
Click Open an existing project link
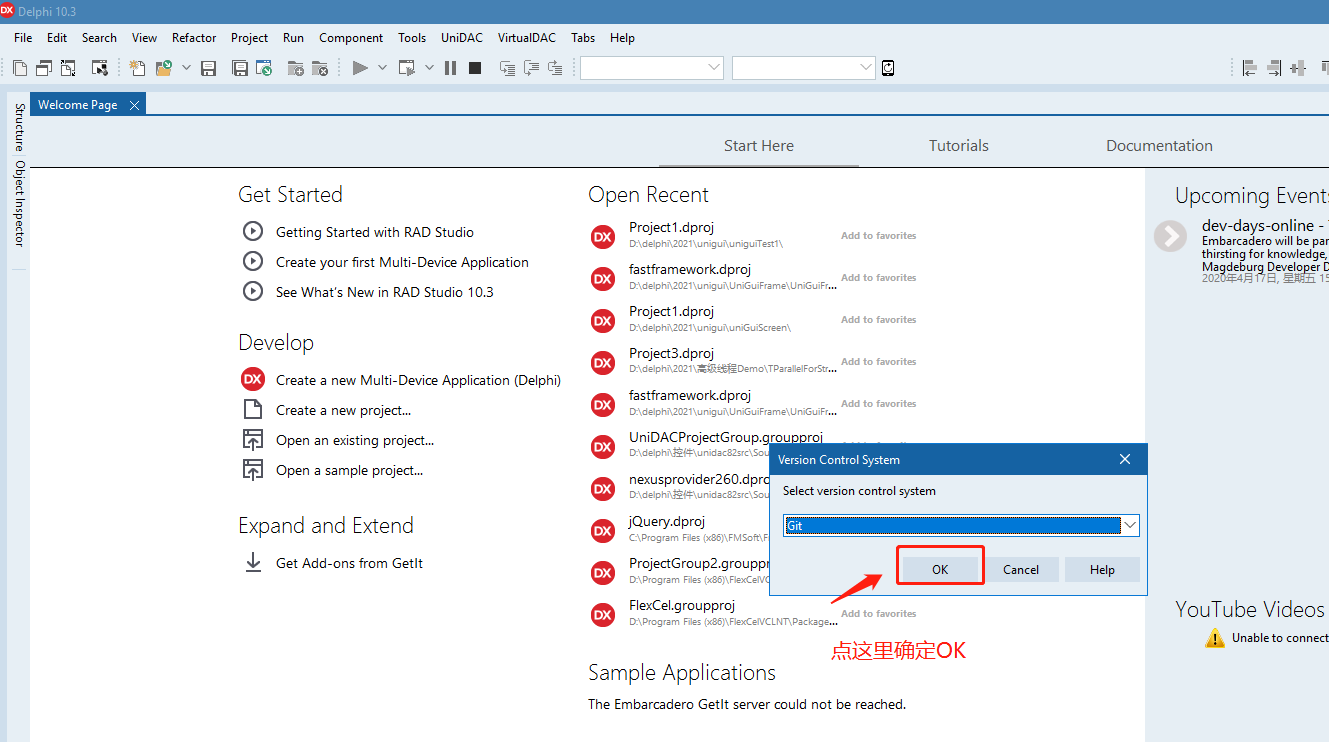[x=355, y=440]
